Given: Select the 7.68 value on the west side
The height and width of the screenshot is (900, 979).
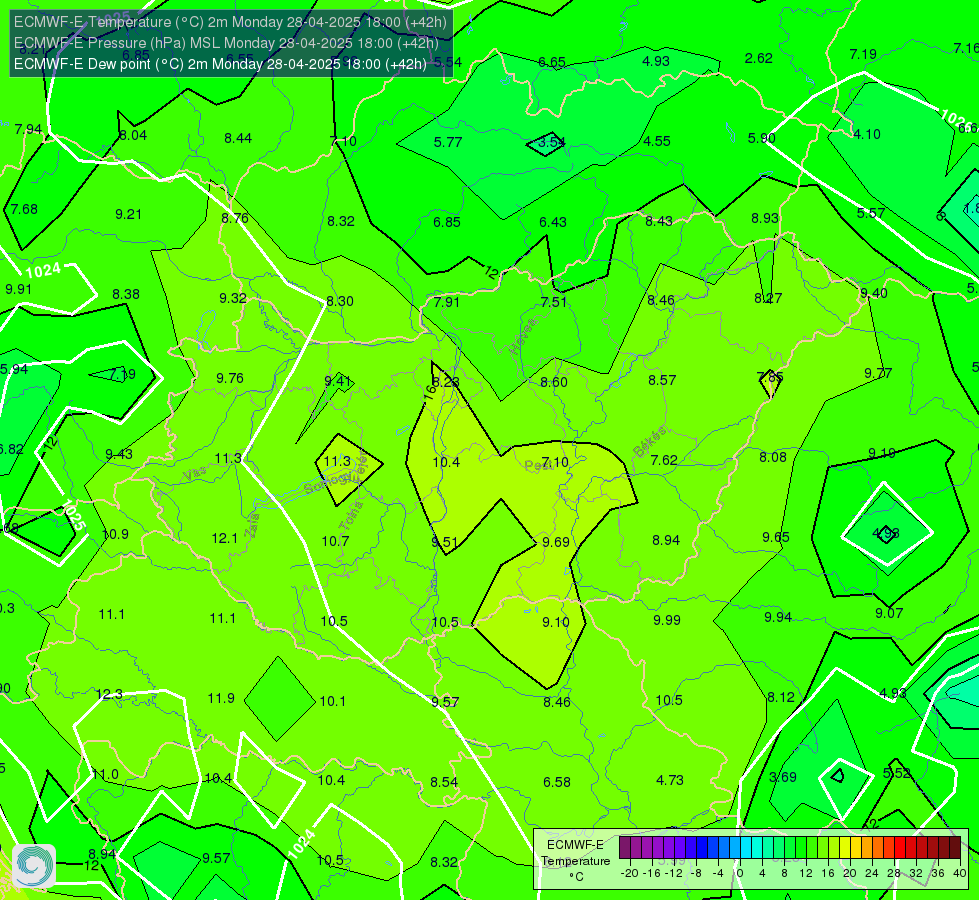Looking at the screenshot, I should point(24,209).
